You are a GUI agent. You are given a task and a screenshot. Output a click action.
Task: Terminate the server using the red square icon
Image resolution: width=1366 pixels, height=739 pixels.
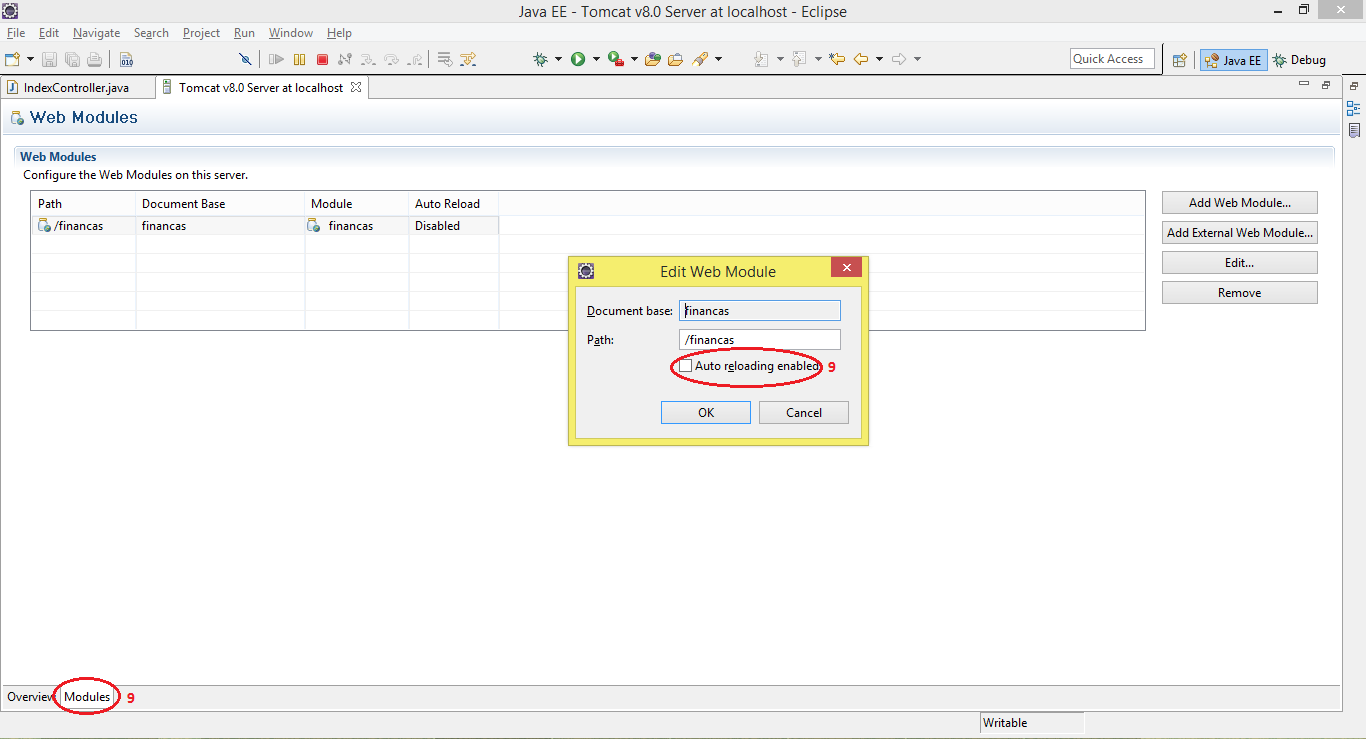[322, 58]
